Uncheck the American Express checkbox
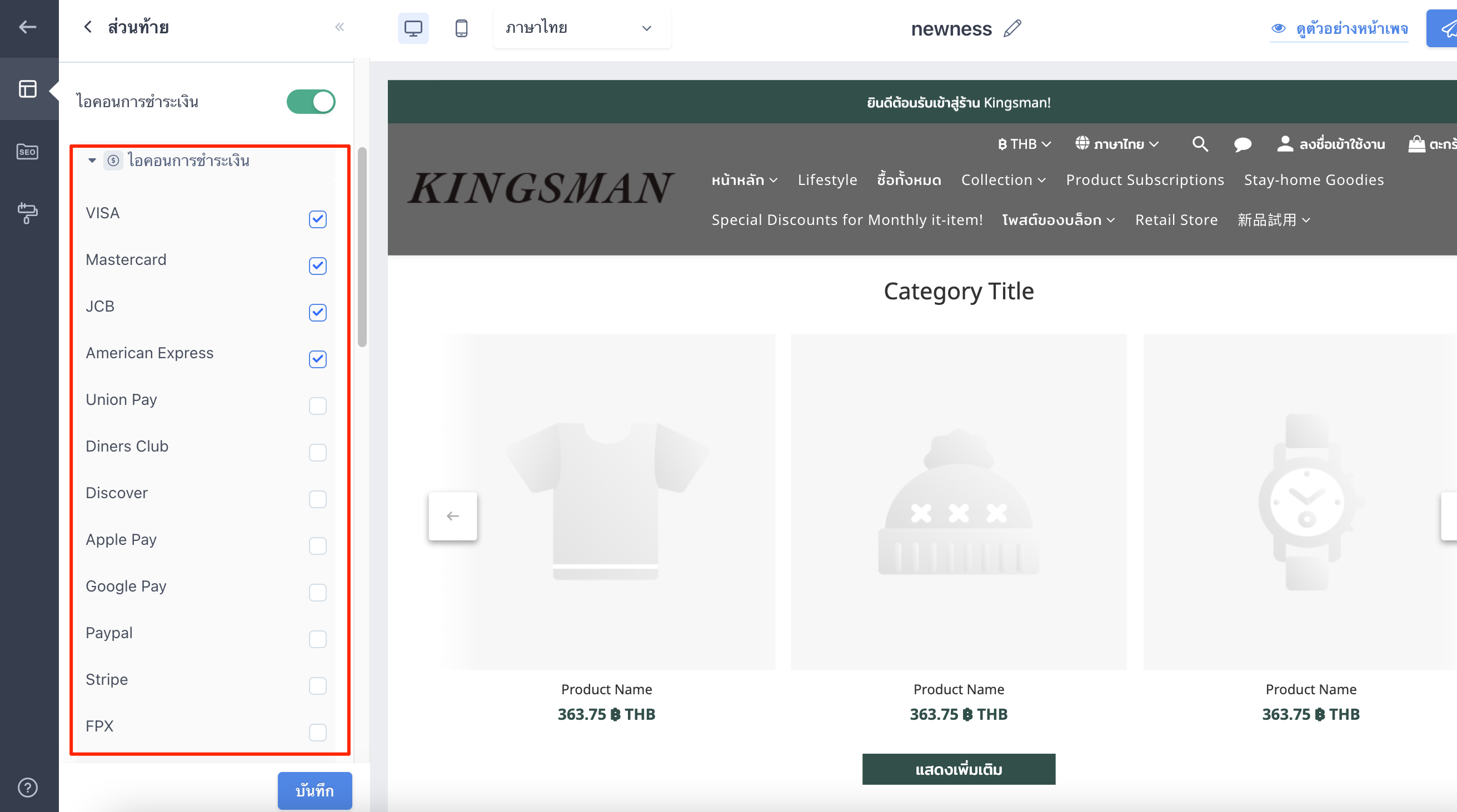This screenshot has height=812, width=1457. tap(318, 359)
